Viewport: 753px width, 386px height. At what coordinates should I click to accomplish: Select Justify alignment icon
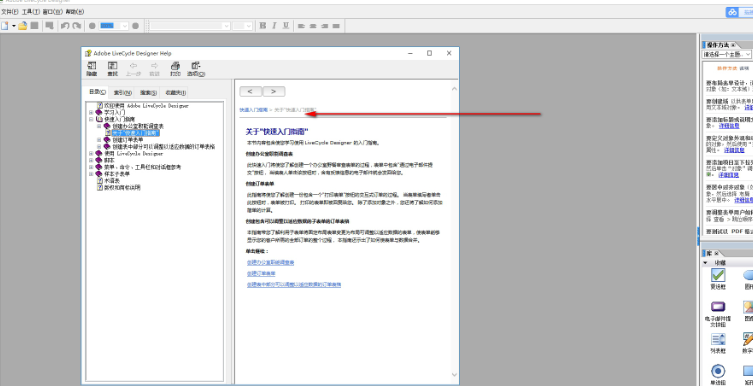[337, 26]
